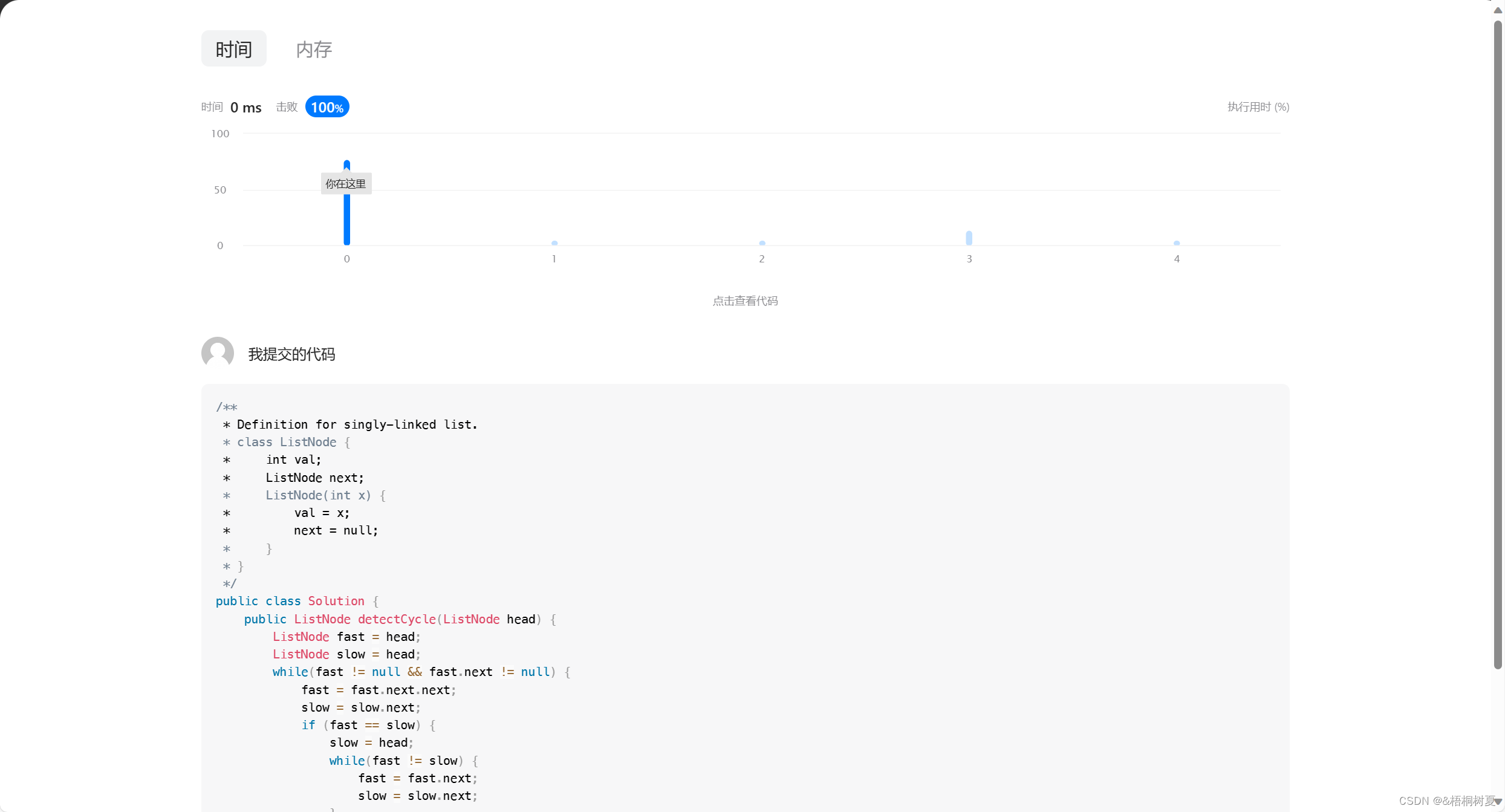Image resolution: width=1505 pixels, height=812 pixels.
Task: Click the 100% beats badge
Action: pyautogui.click(x=327, y=107)
